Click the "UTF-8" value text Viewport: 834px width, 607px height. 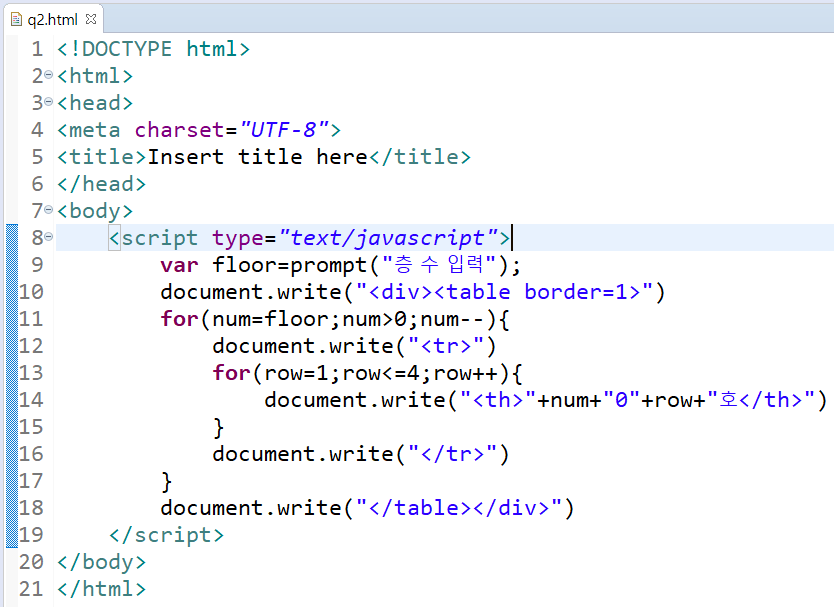click(285, 130)
